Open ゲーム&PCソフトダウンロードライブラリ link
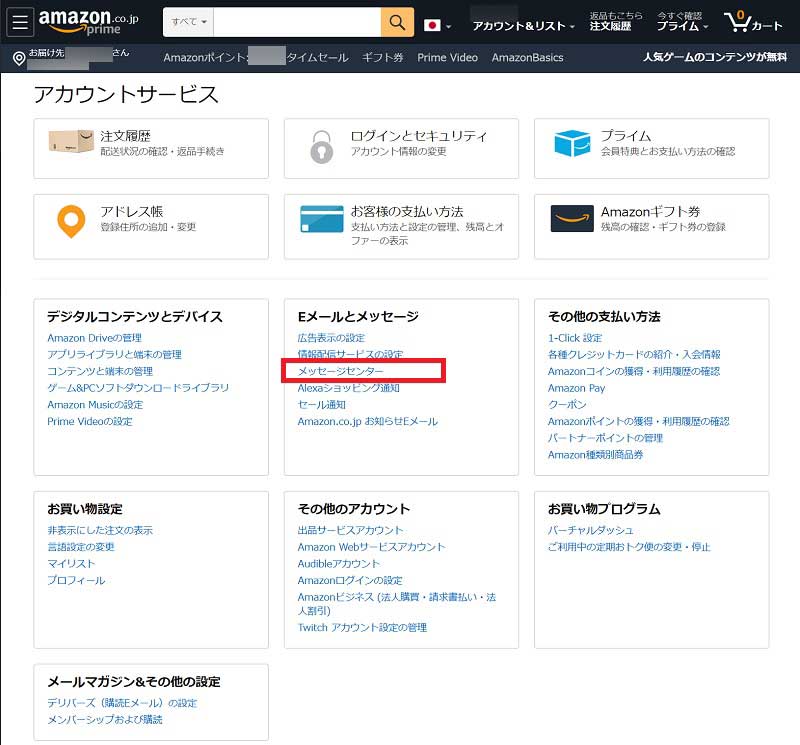Image resolution: width=800 pixels, height=745 pixels. [138, 388]
